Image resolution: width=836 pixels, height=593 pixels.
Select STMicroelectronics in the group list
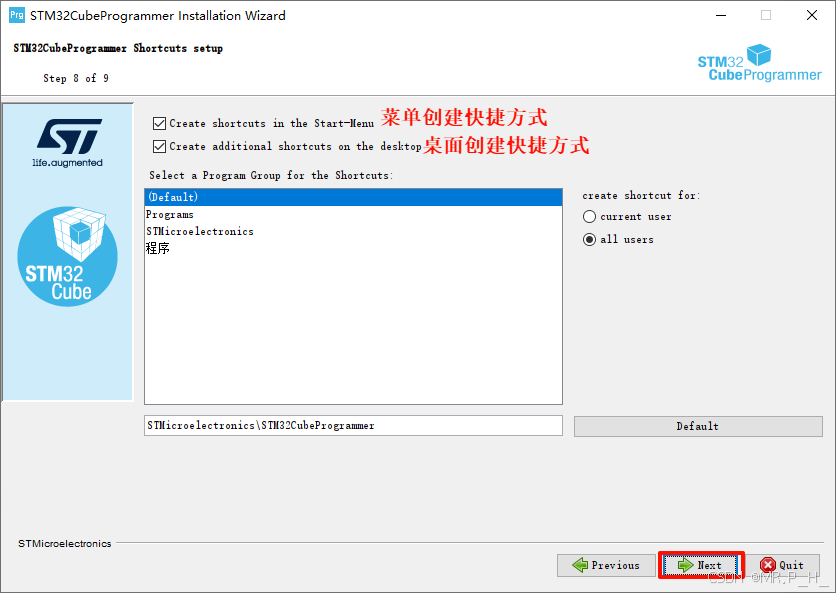[x=353, y=231]
